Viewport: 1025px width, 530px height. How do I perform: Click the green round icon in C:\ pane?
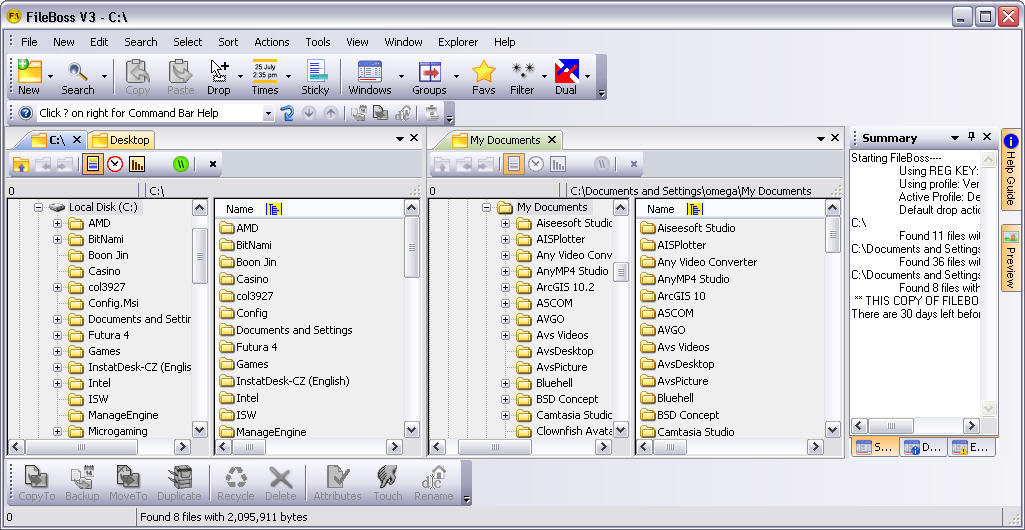tap(181, 164)
